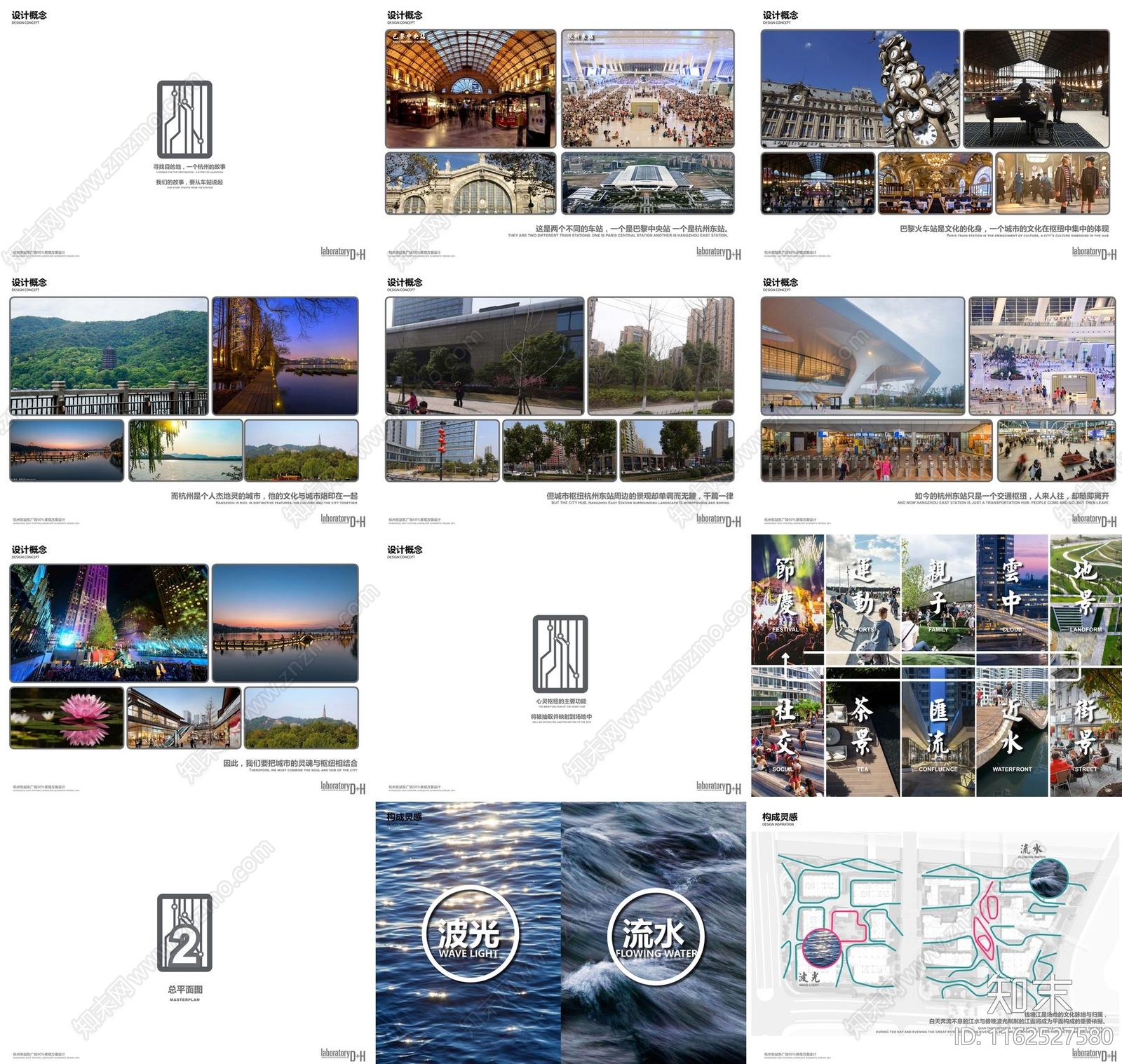
Task: Open the Paris central station interior dome photo
Action: (x=471, y=88)
